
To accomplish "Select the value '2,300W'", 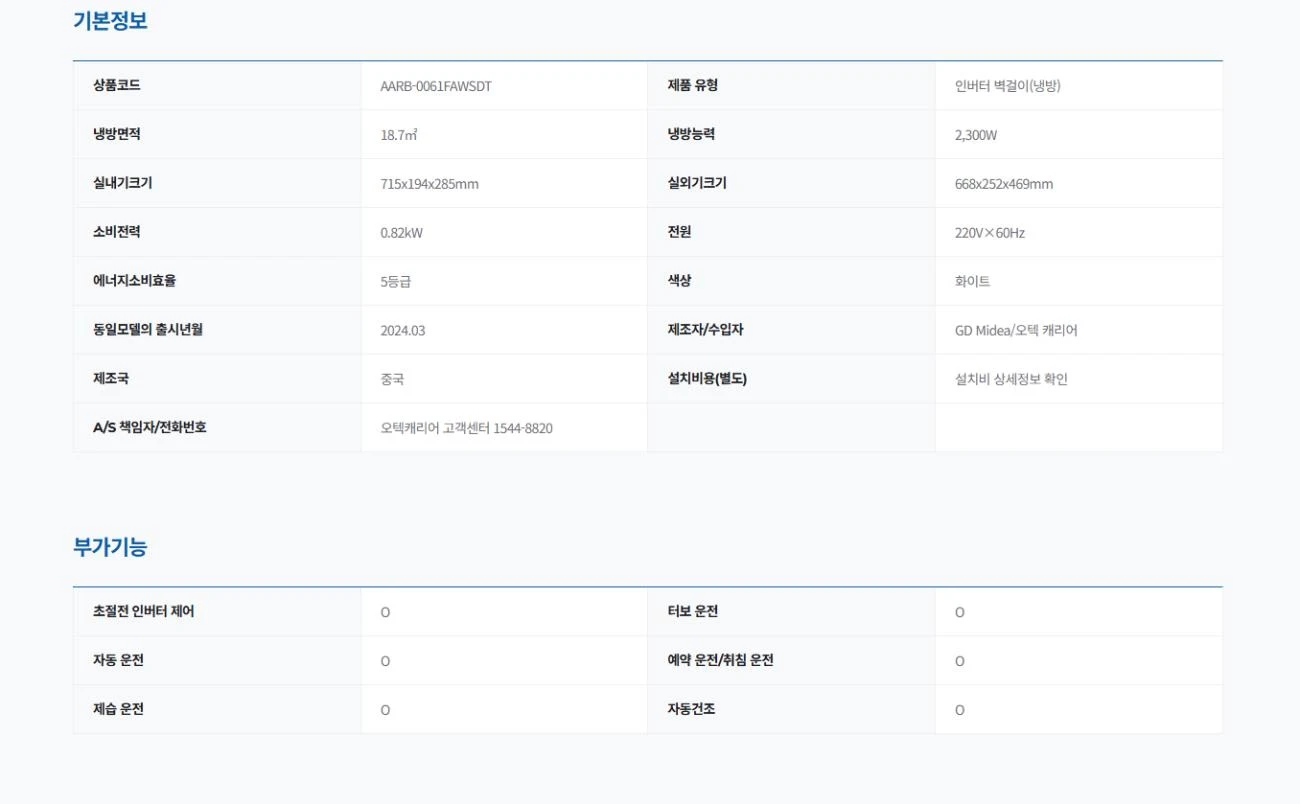I will [976, 135].
